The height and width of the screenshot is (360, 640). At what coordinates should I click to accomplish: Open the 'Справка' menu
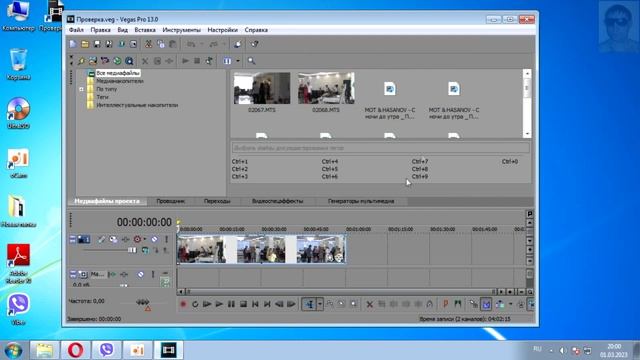tap(256, 30)
